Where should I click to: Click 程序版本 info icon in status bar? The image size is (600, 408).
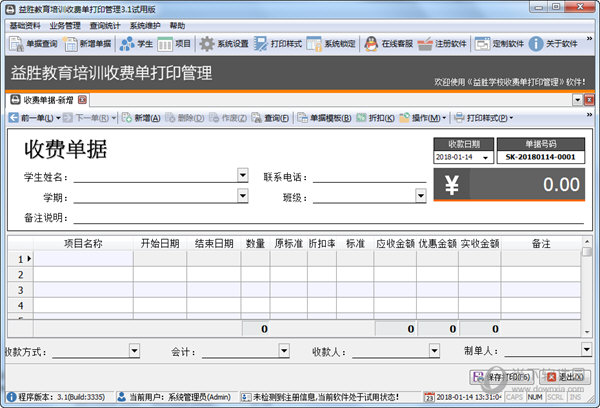[x=11, y=397]
